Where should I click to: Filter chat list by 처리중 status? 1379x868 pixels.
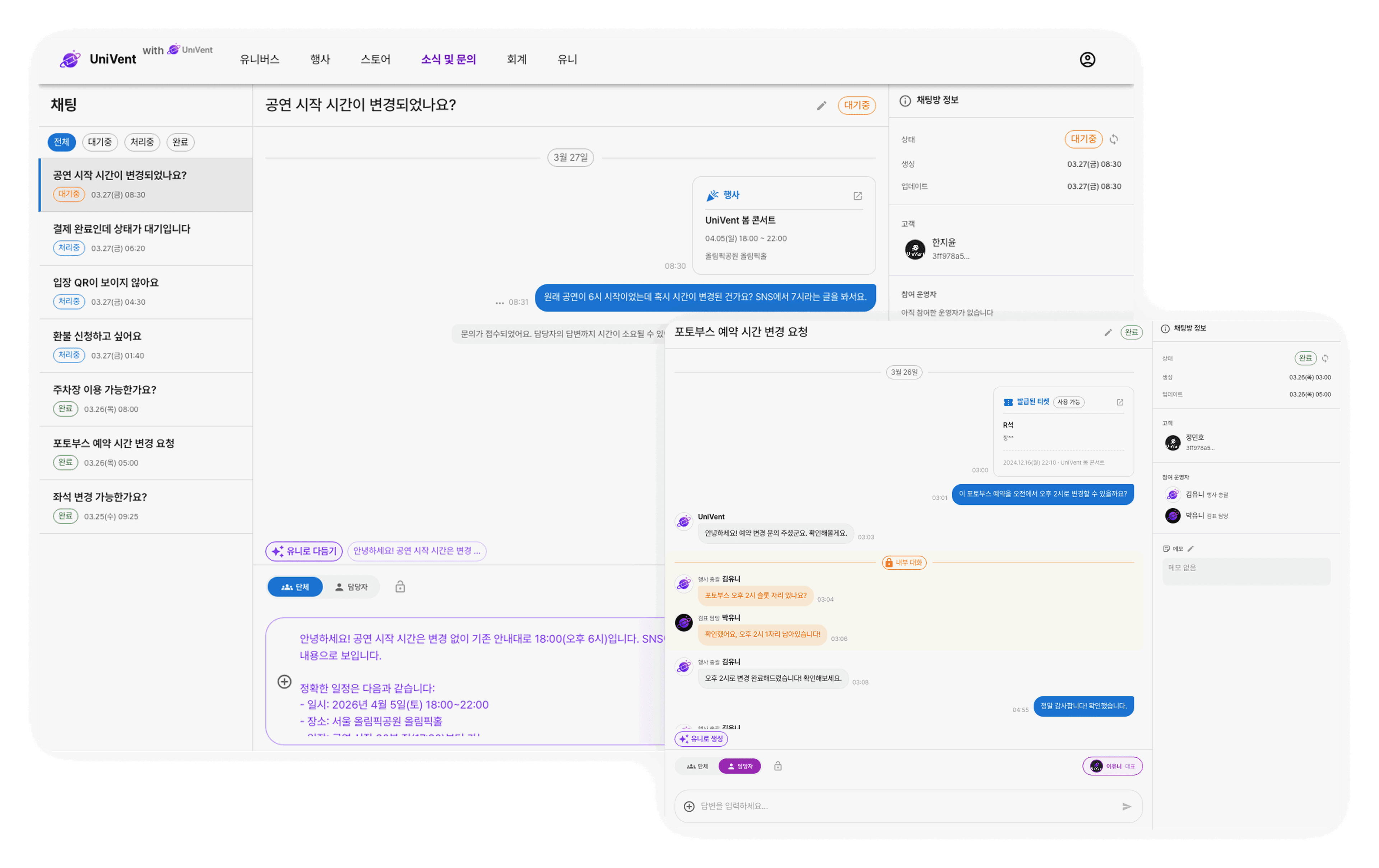click(141, 142)
